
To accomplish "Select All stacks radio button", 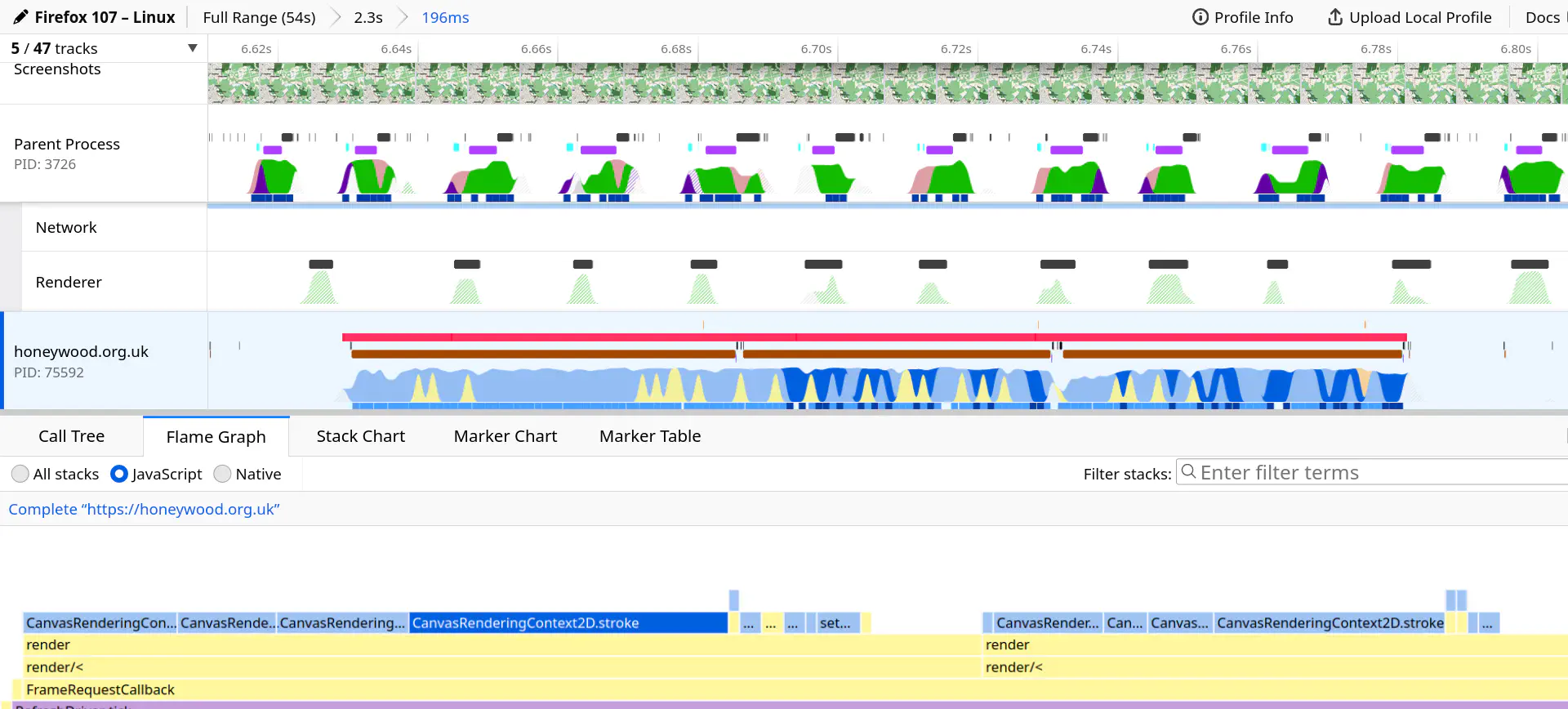I will 20,474.
